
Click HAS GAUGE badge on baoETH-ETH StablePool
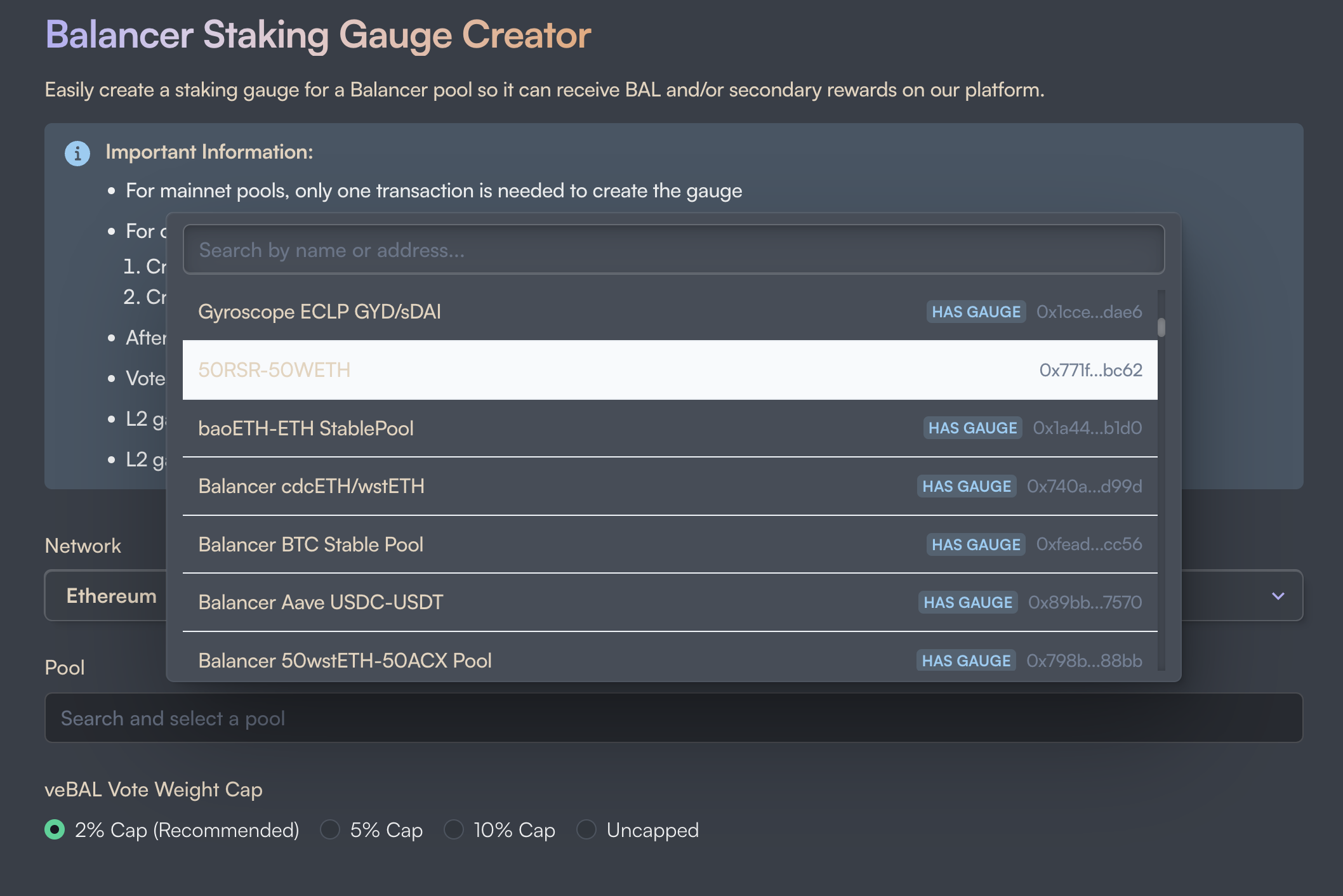pyautogui.click(x=972, y=428)
